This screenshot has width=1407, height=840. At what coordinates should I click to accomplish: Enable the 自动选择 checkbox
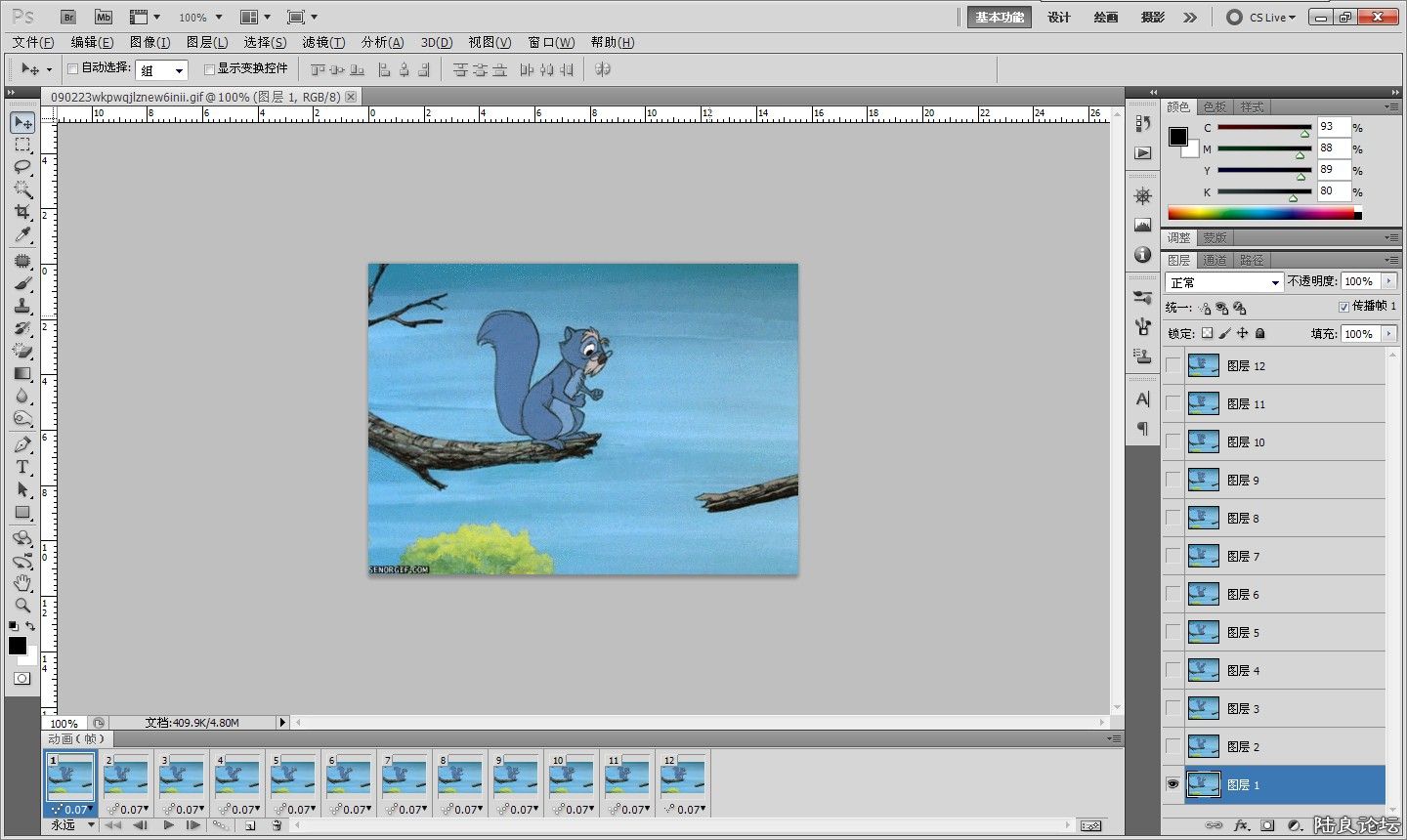72,69
